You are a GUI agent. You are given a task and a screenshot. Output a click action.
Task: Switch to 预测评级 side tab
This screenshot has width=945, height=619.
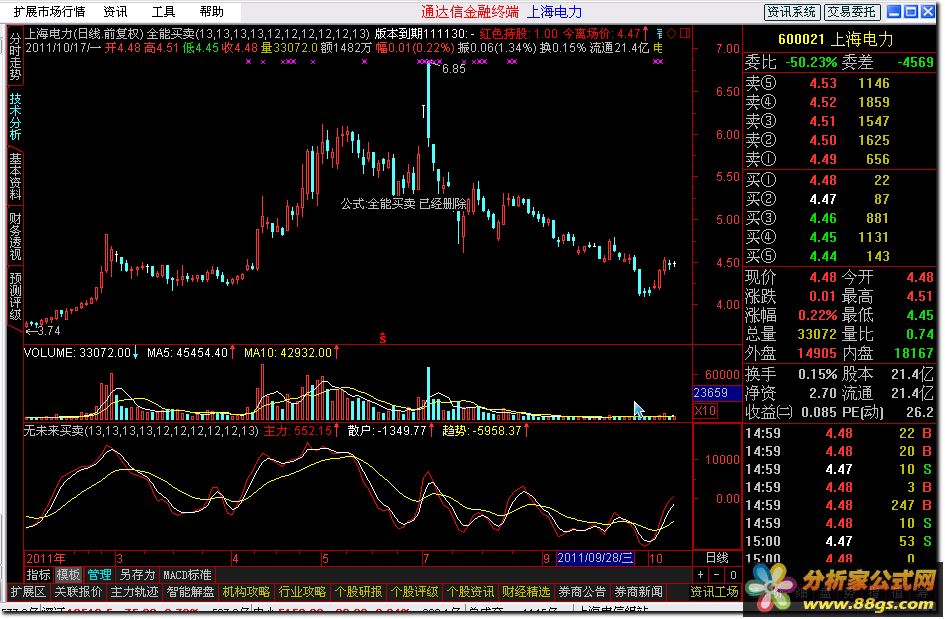(x=14, y=295)
